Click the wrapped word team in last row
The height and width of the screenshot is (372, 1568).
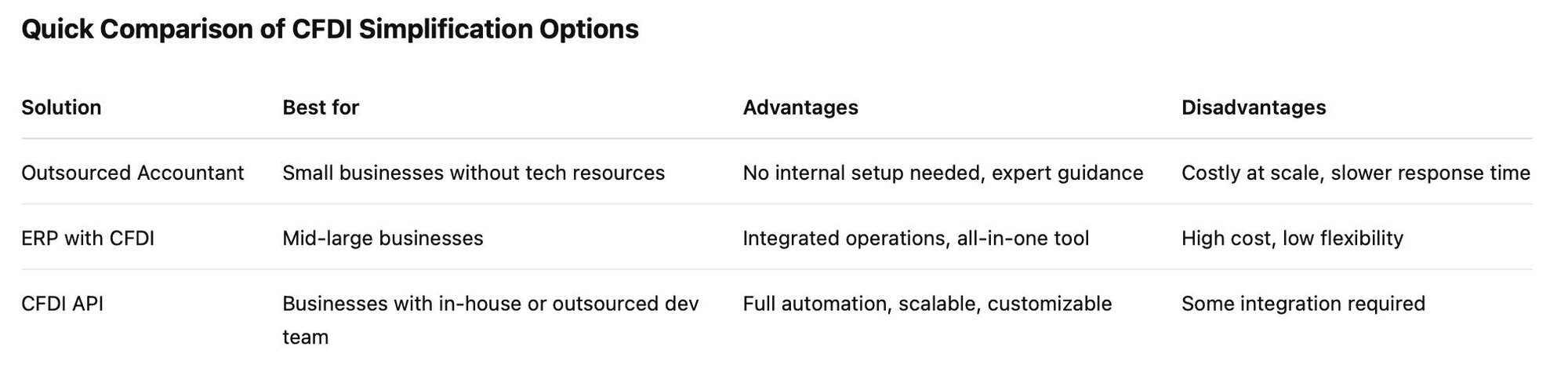[x=305, y=337]
